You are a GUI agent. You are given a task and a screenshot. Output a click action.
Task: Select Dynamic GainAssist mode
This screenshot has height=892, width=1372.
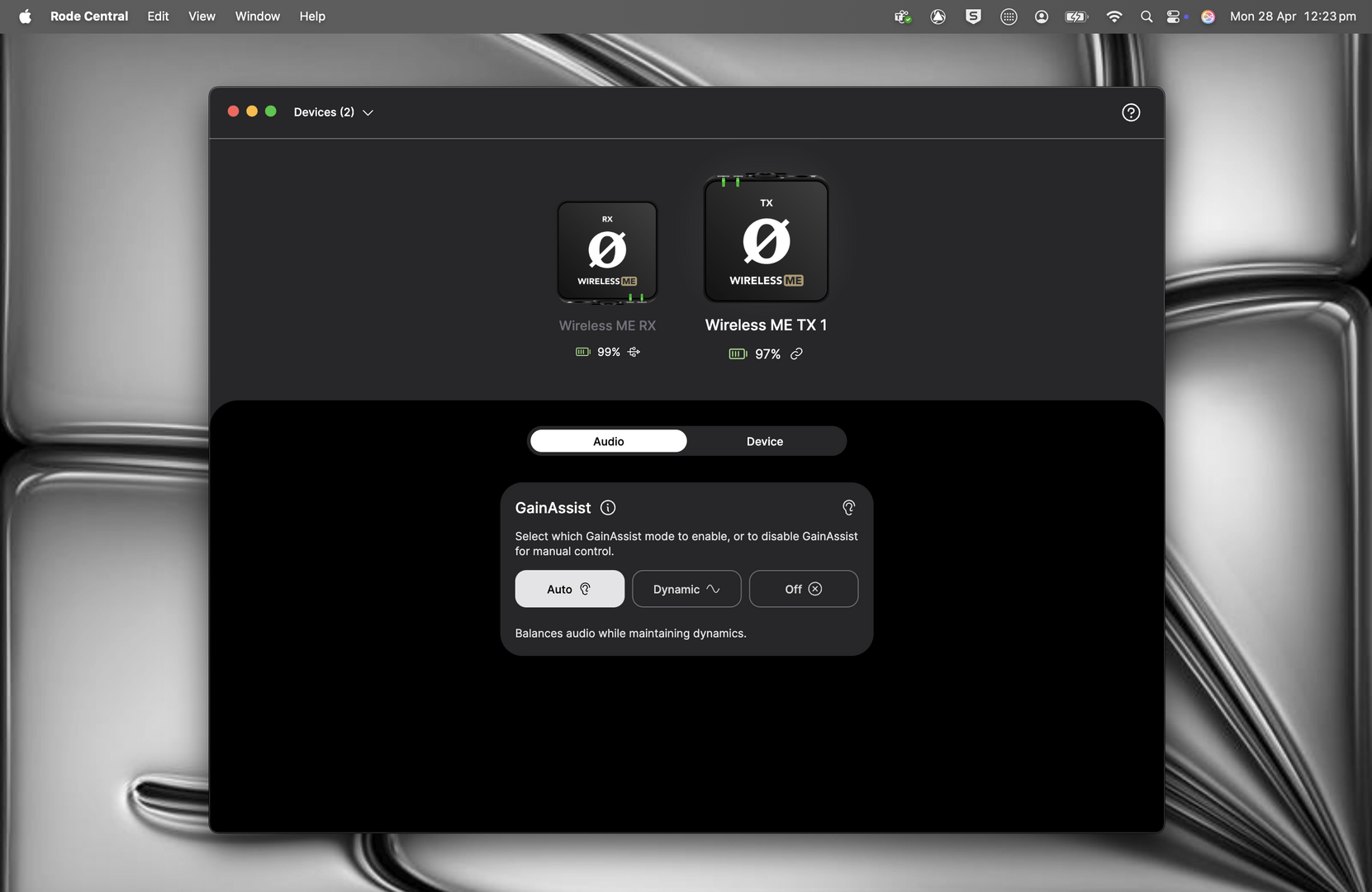686,589
